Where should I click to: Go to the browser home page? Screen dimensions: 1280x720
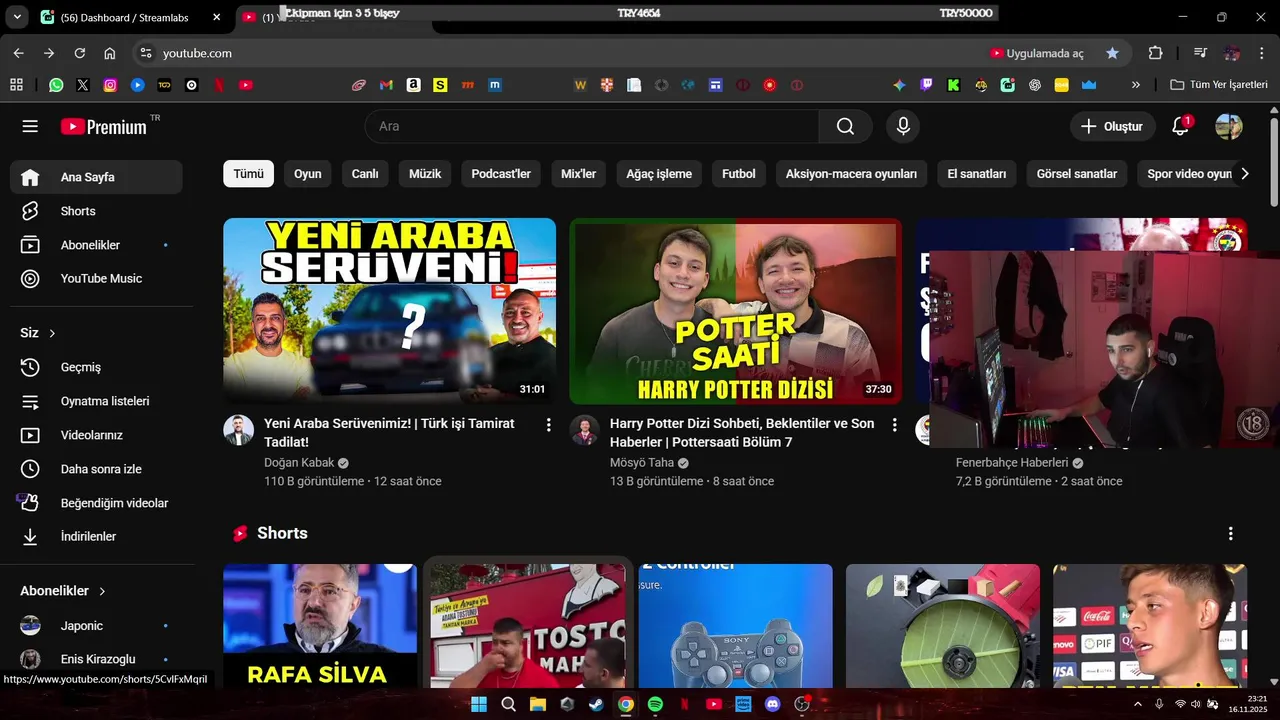pyautogui.click(x=110, y=53)
